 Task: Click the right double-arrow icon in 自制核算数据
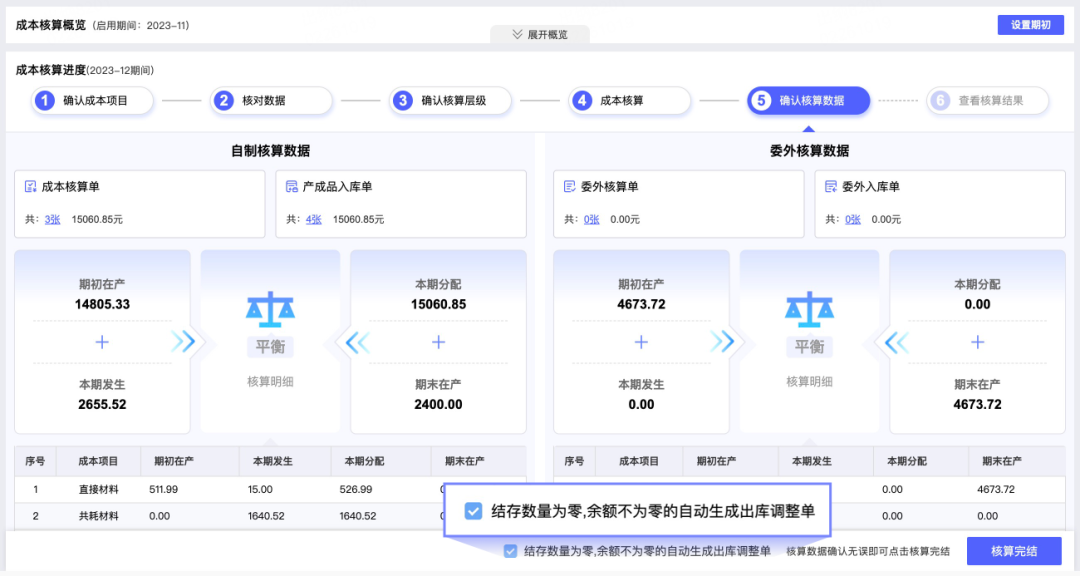point(183,342)
